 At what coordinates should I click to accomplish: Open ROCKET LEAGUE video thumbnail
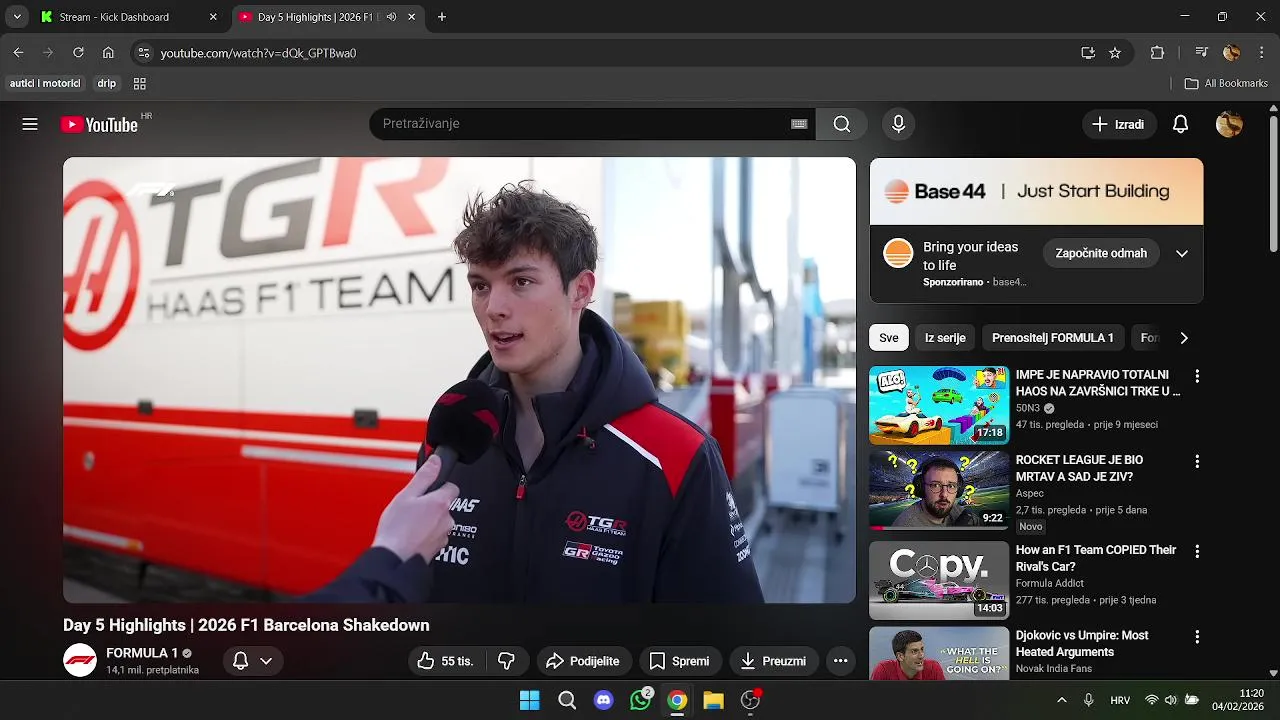[939, 490]
